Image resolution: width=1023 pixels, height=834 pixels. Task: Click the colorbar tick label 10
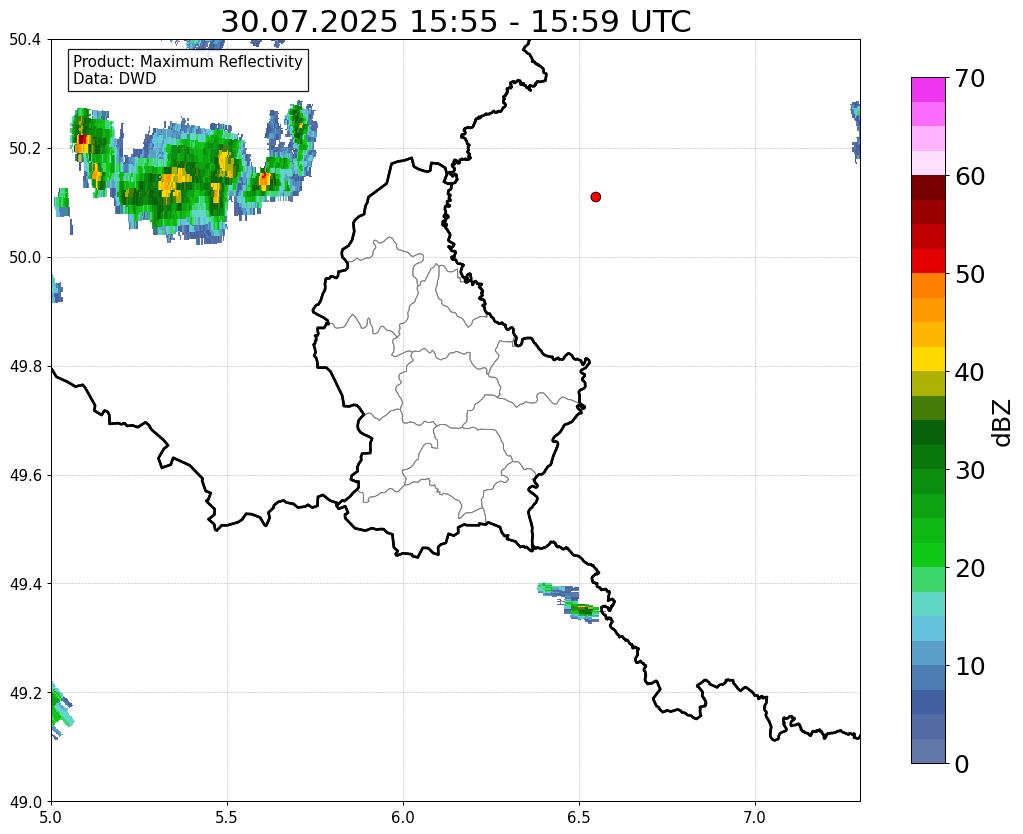tap(970, 666)
